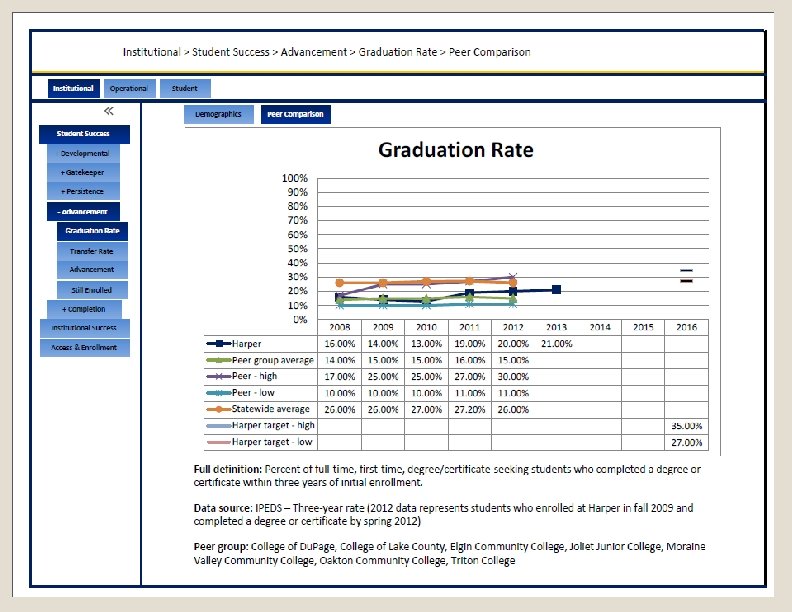
Task: Select the Peer Comparison tab
Action: [x=295, y=114]
